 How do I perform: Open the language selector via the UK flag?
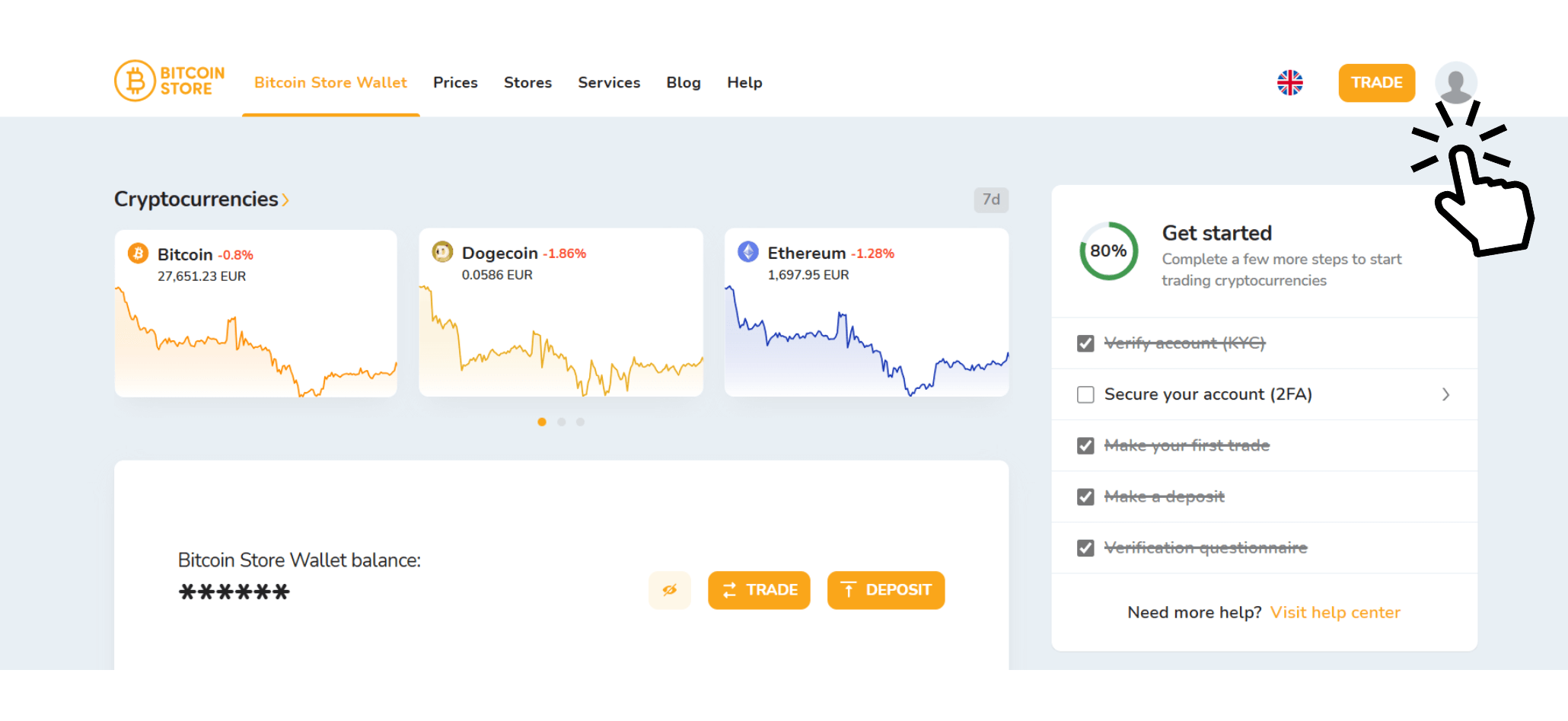pos(1290,82)
